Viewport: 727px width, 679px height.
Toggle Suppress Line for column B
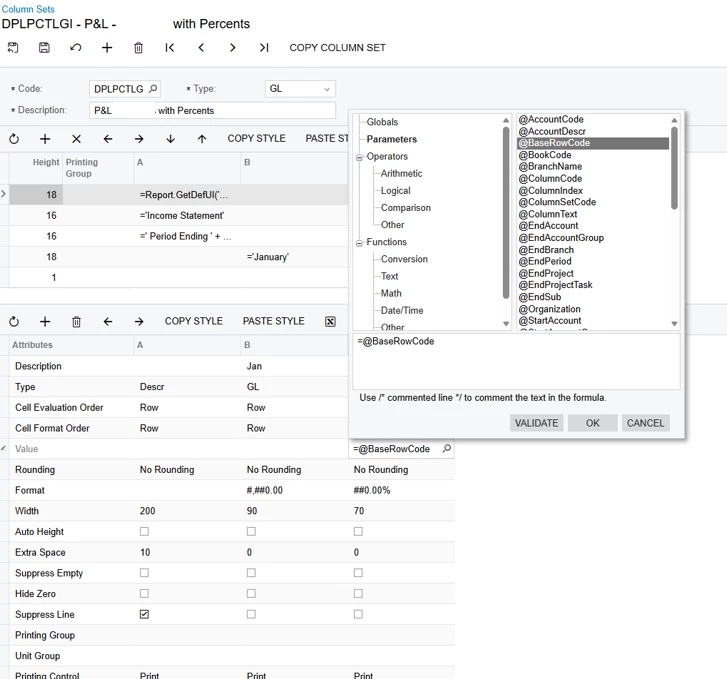[251, 614]
